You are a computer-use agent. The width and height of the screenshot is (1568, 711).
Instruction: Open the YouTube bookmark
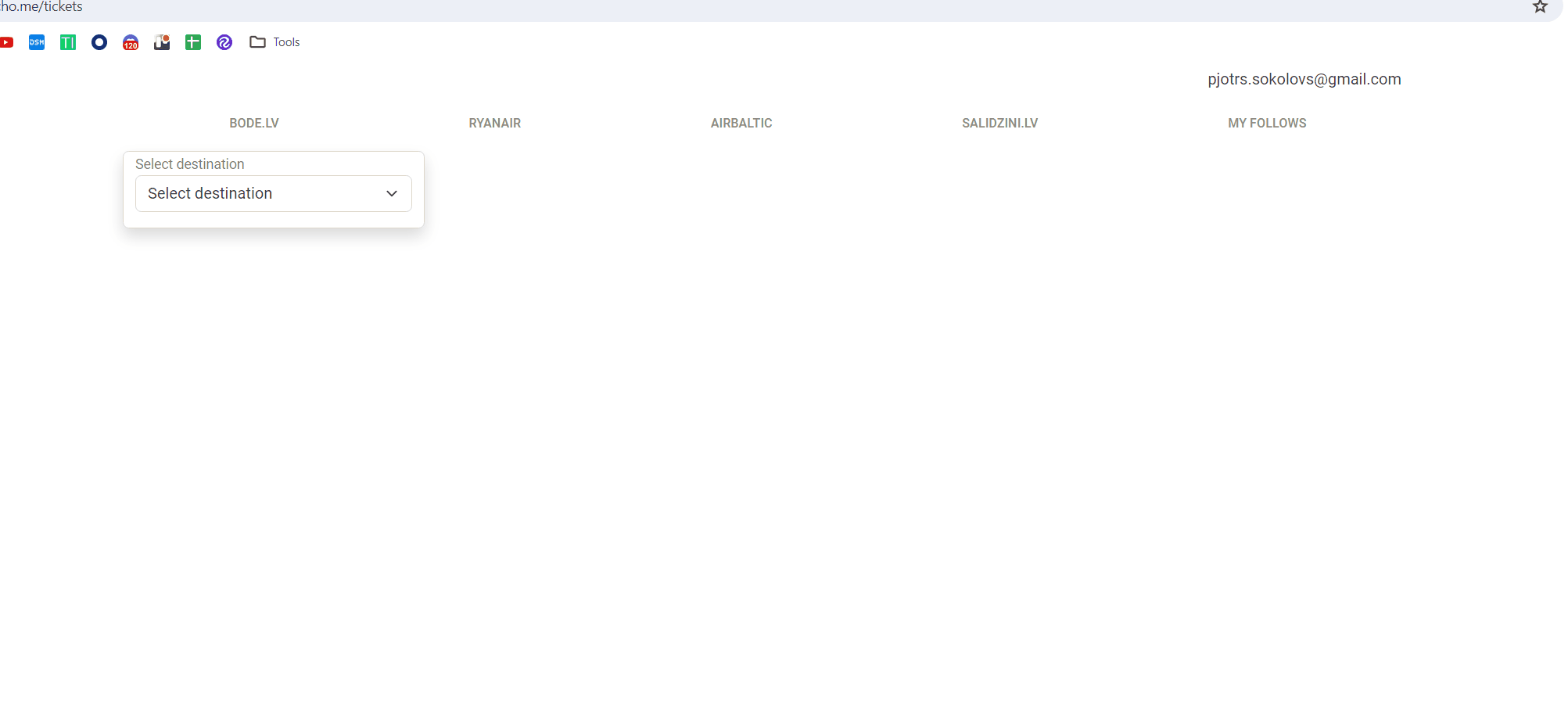coord(6,42)
